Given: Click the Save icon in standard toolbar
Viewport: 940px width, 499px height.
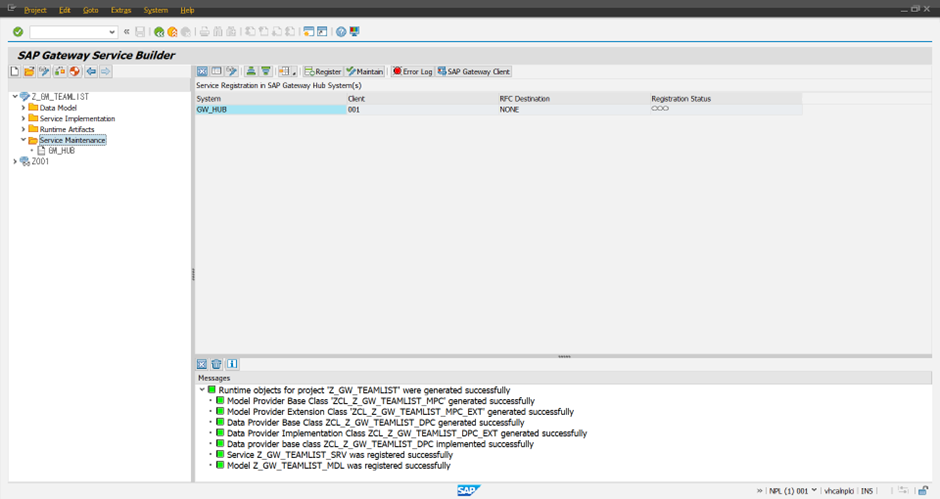Looking at the screenshot, I should pyautogui.click(x=140, y=32).
